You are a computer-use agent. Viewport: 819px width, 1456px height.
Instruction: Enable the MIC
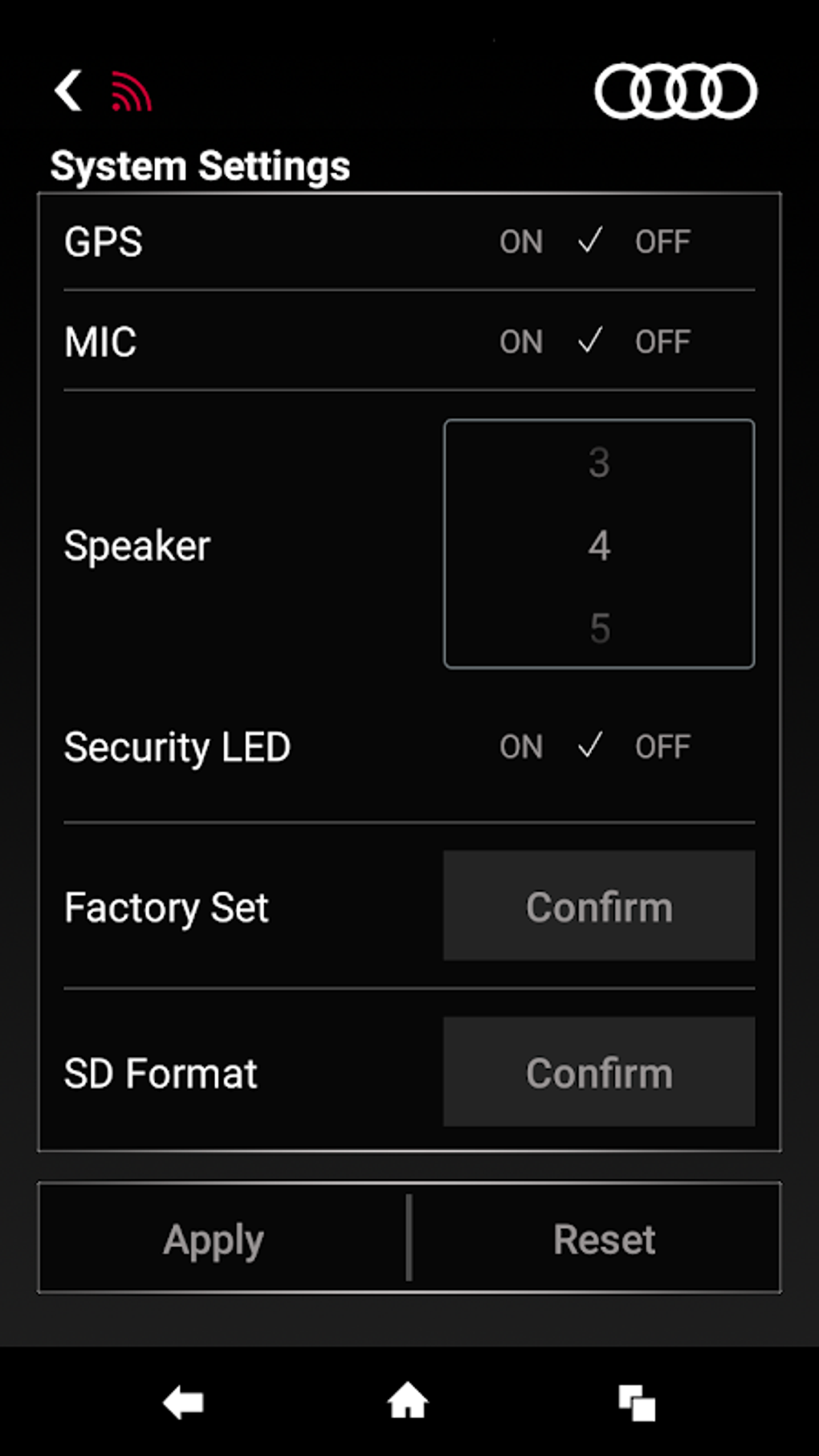point(521,342)
